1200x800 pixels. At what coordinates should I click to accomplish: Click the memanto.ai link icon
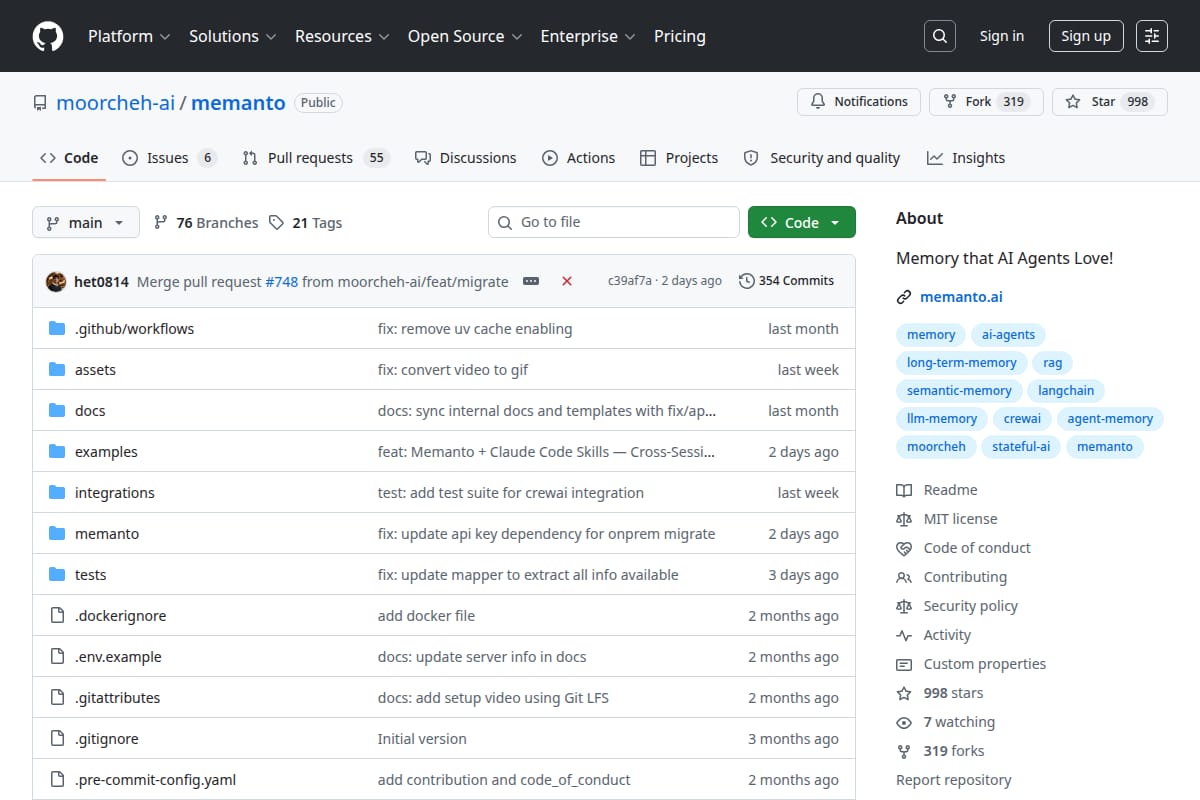pos(904,297)
